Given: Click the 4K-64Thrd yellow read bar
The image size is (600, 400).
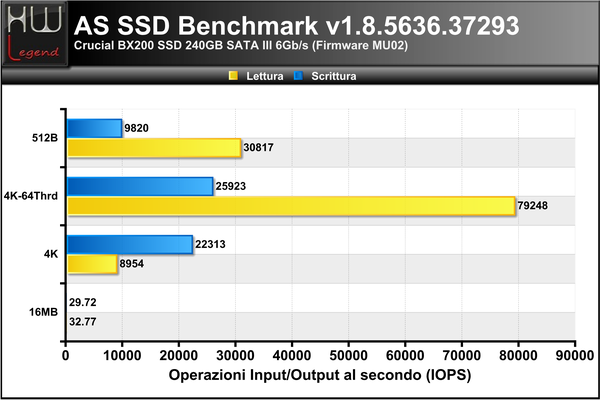Looking at the screenshot, I should point(291,206).
